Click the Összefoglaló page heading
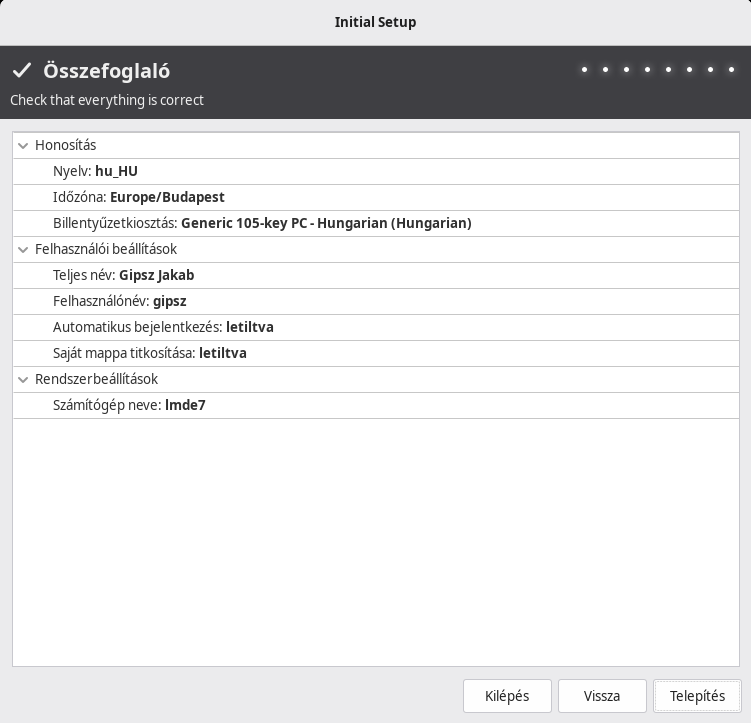 tap(106, 71)
